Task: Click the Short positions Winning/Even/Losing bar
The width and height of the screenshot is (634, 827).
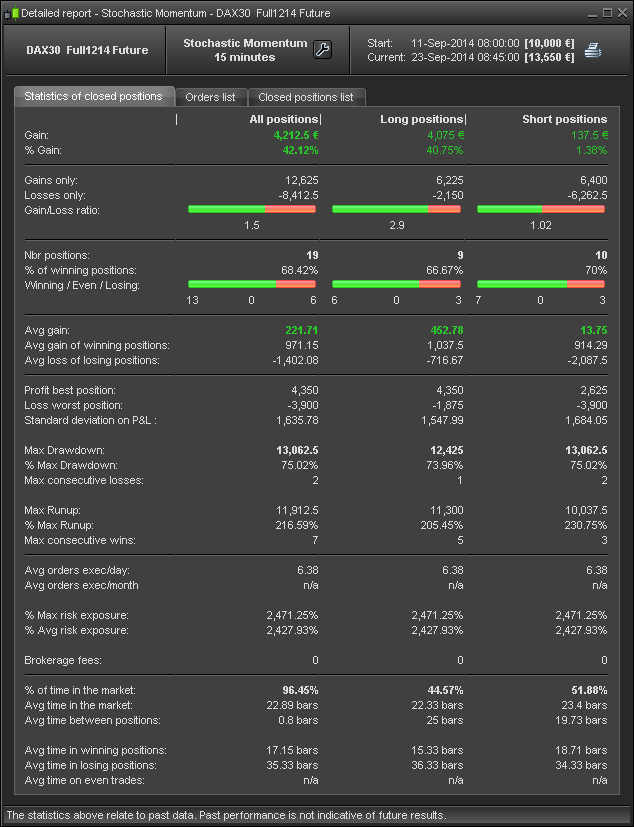Action: click(541, 284)
